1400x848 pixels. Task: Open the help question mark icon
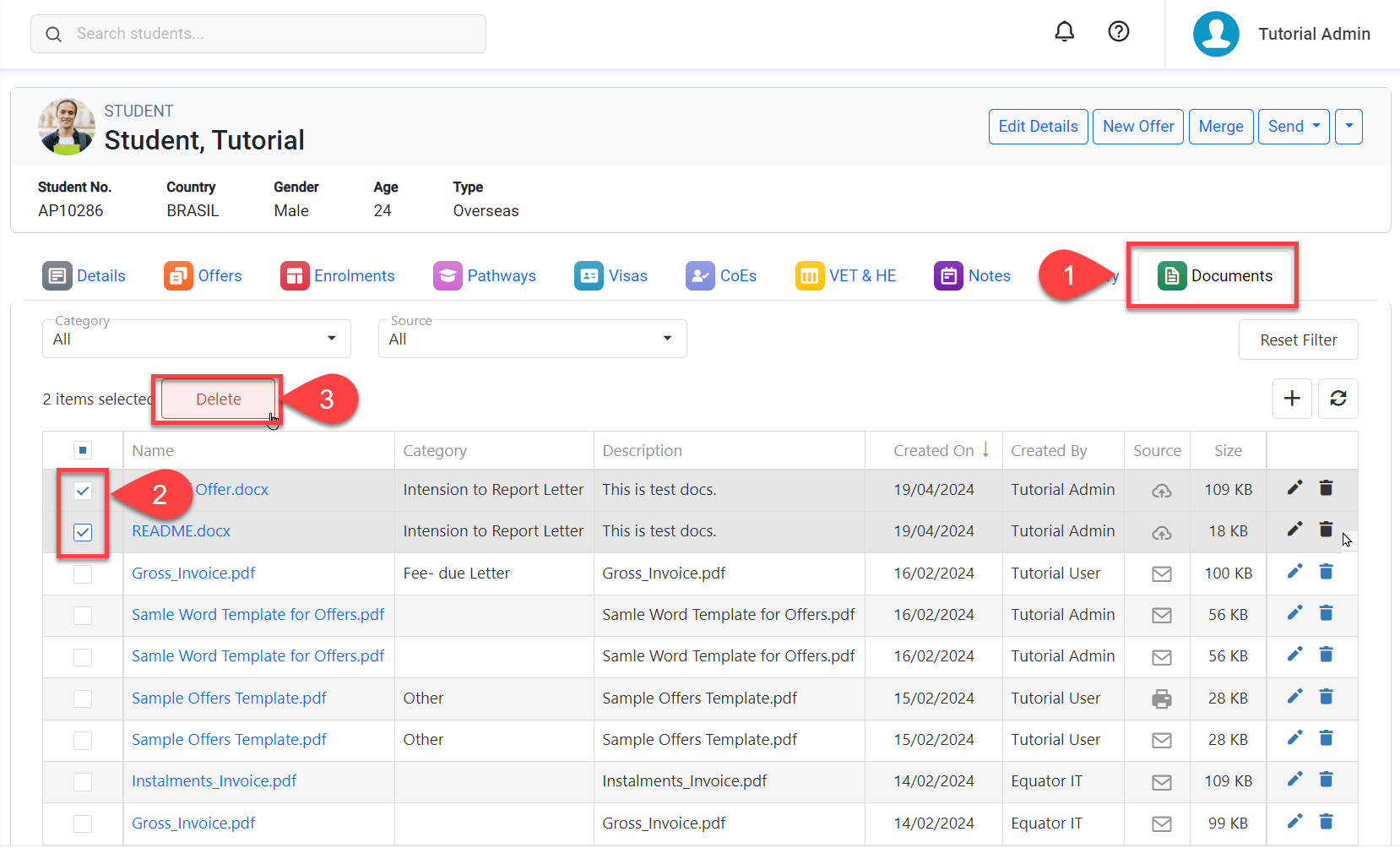[x=1118, y=32]
